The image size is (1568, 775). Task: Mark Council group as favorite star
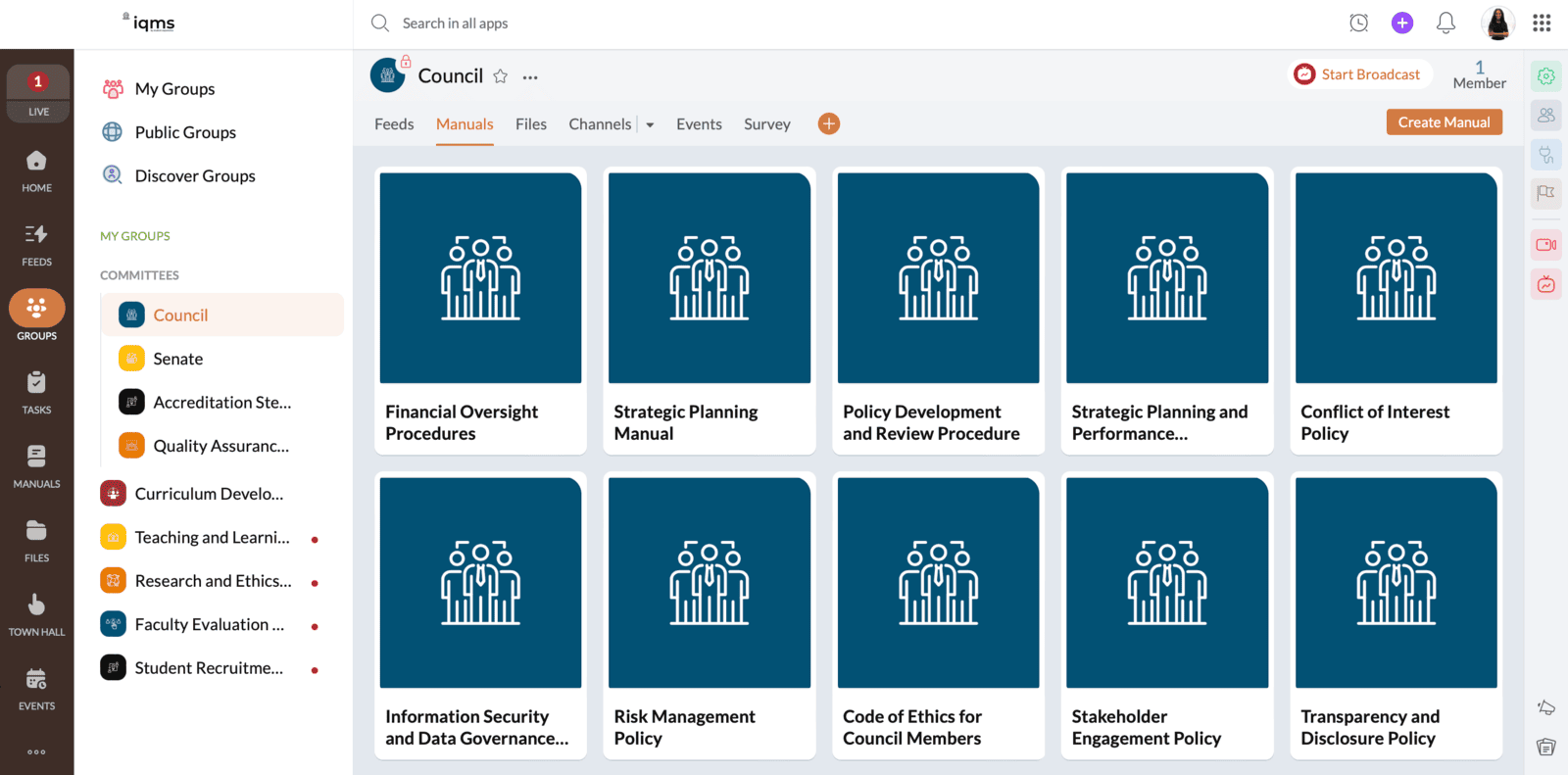tap(500, 76)
